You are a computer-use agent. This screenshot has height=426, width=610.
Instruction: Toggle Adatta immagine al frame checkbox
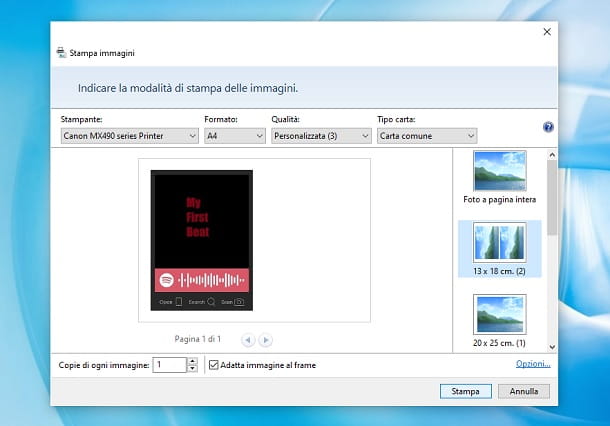[214, 365]
